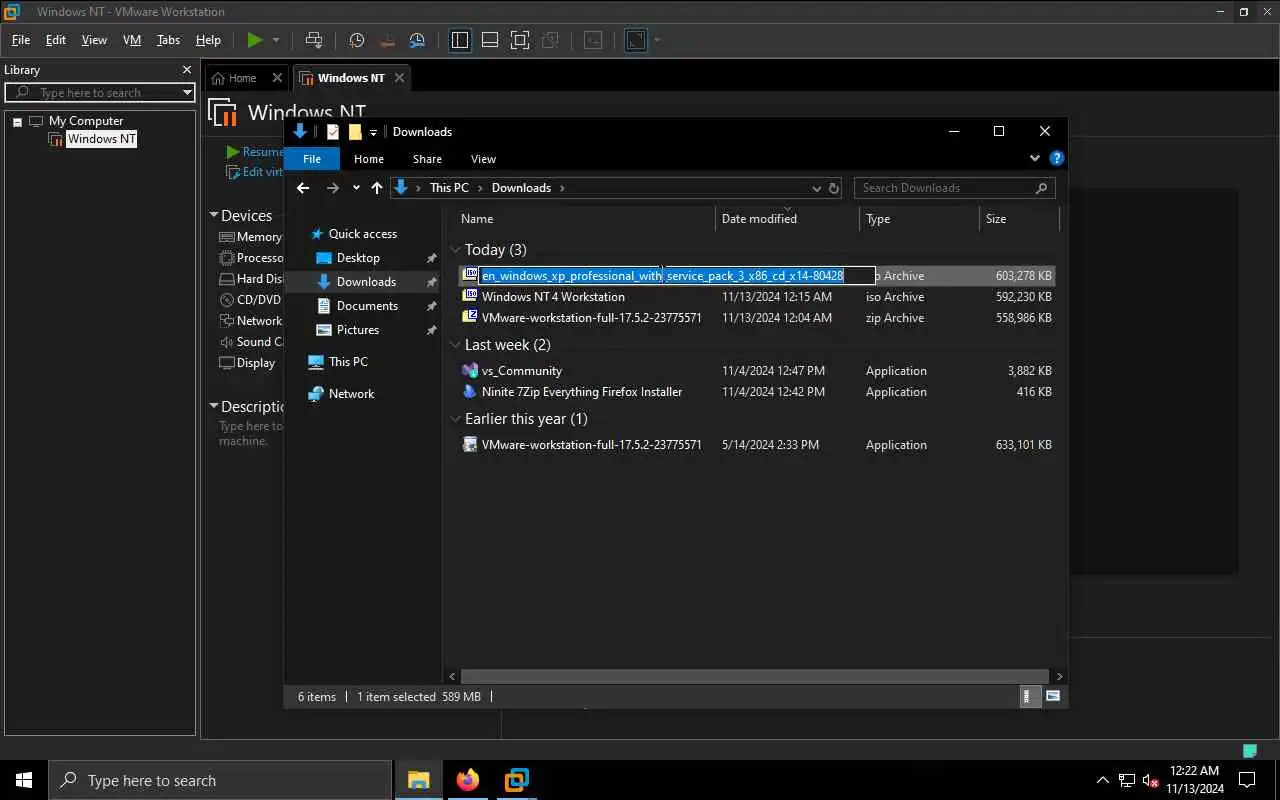The width and height of the screenshot is (1280, 800).
Task: Open the View ribbon tab in Explorer
Action: click(x=483, y=159)
